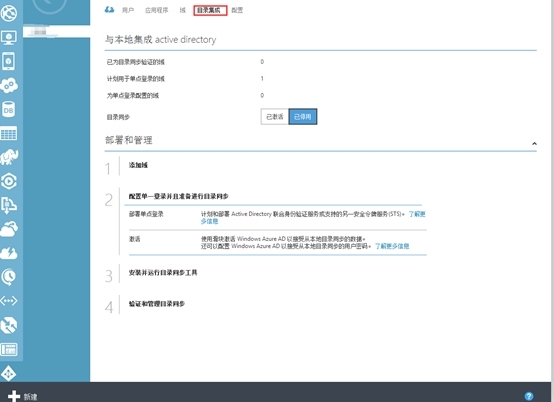The width and height of the screenshot is (554, 402).
Task: Click the 激活 row label
Action: [135, 239]
